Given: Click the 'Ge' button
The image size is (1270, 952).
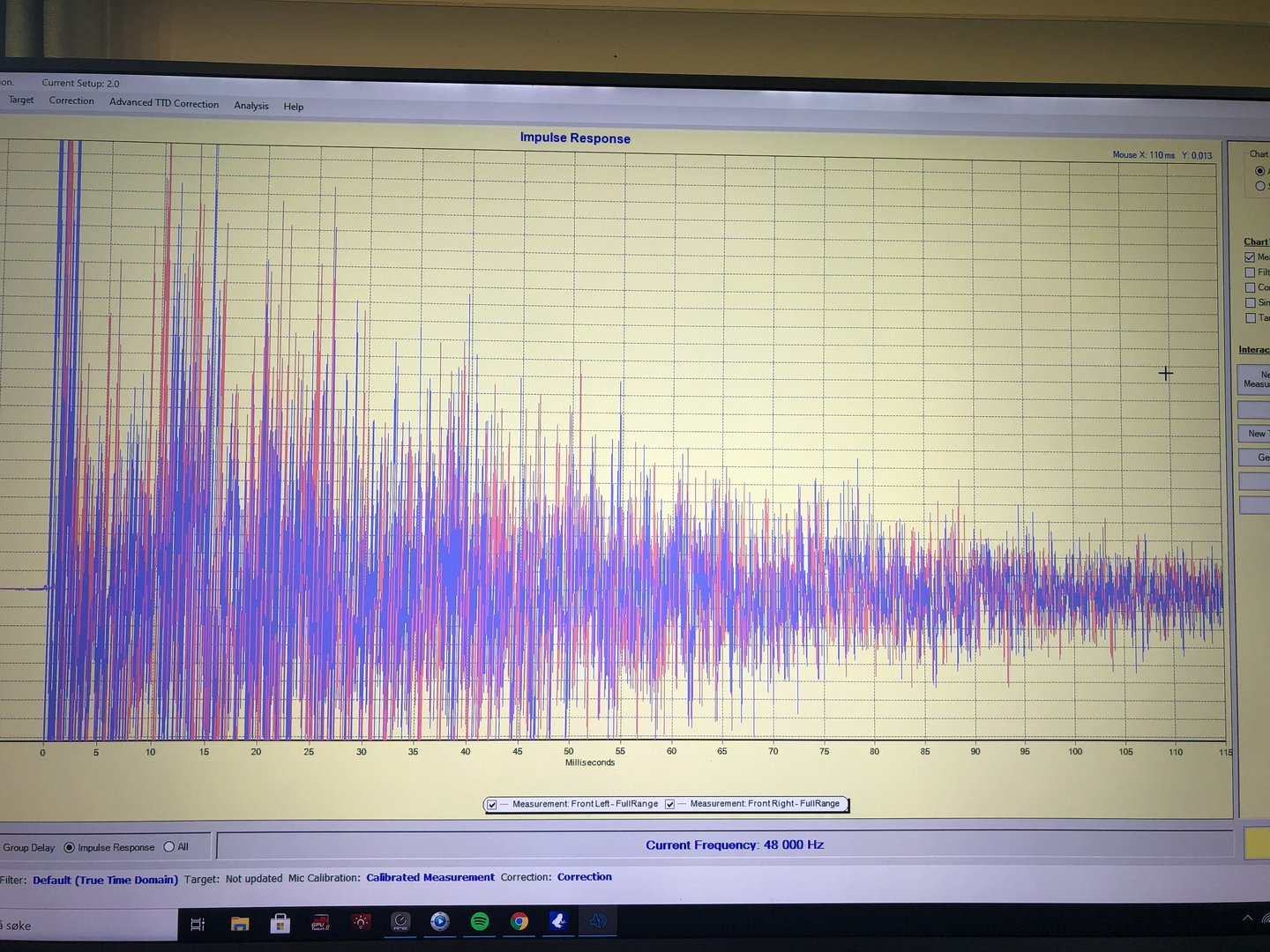Looking at the screenshot, I should [1254, 457].
